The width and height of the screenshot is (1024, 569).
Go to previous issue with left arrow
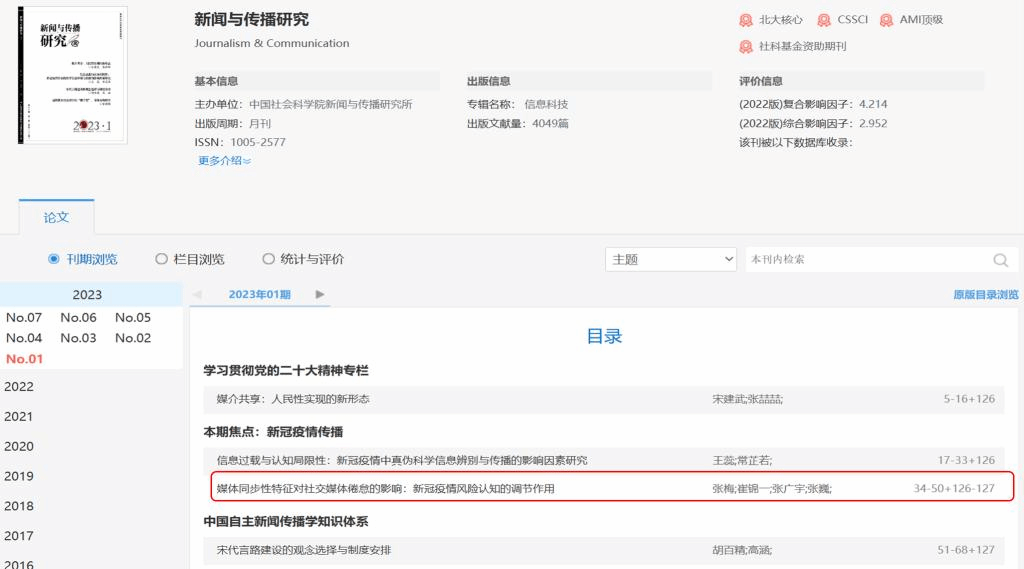(x=197, y=295)
